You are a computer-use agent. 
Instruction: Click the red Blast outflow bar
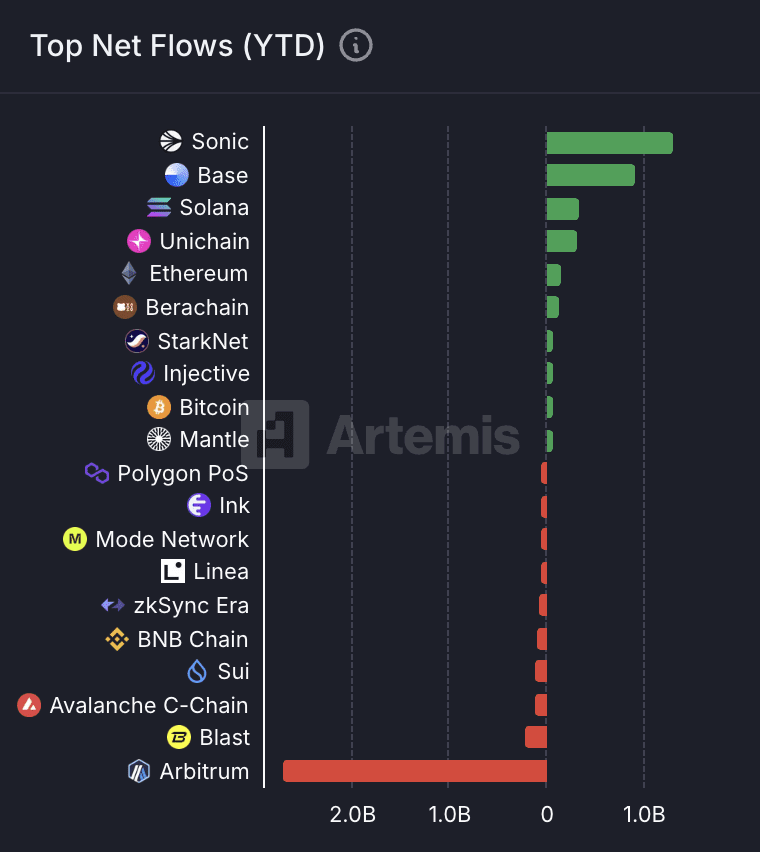coord(536,737)
